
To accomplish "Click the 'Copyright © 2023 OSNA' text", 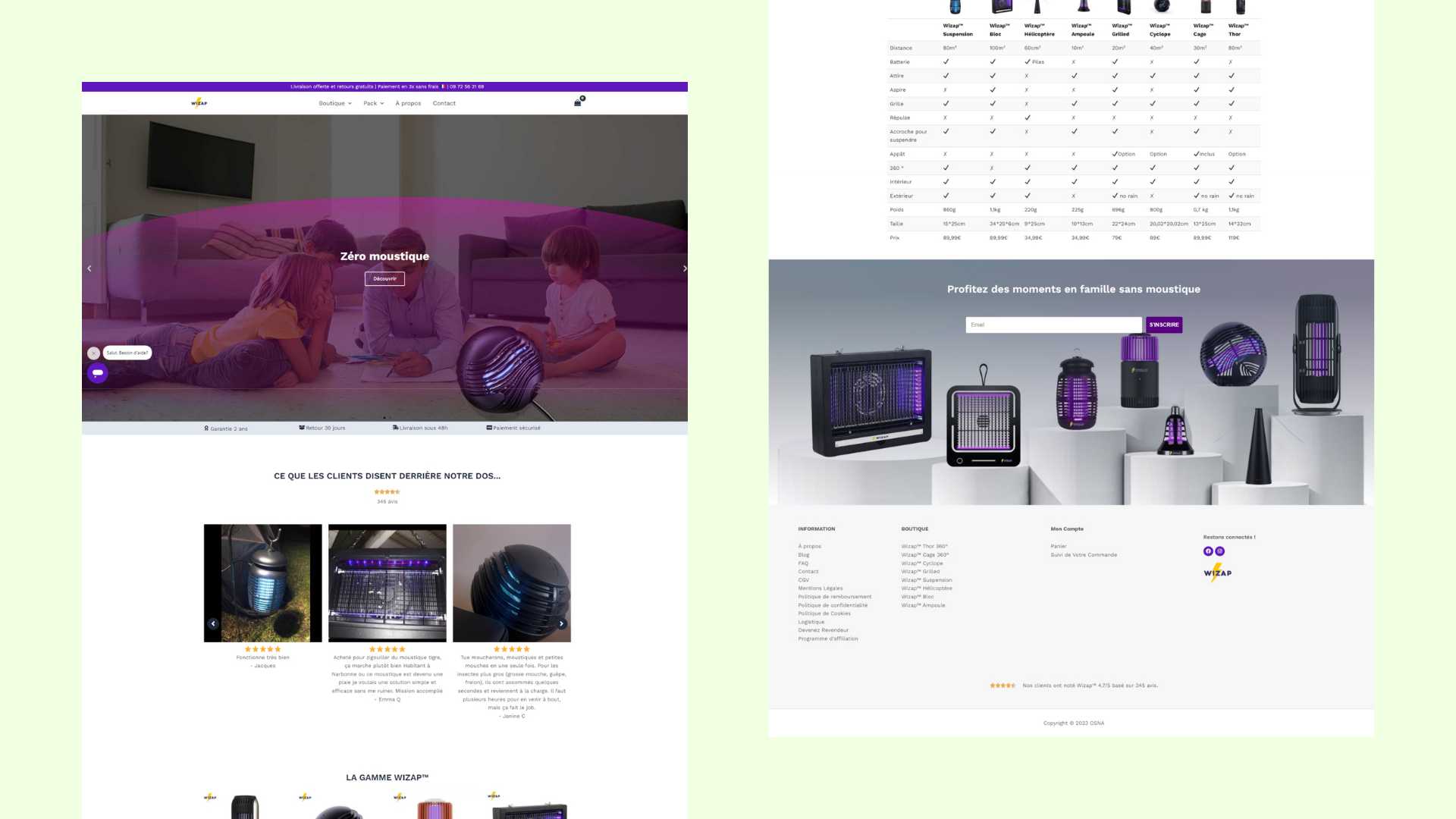I will [1074, 723].
